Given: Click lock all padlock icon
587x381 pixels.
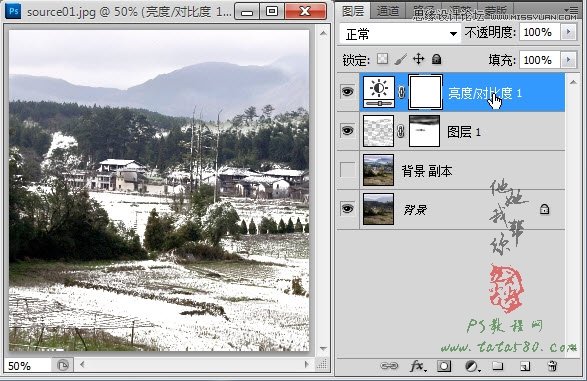Looking at the screenshot, I should (x=436, y=59).
